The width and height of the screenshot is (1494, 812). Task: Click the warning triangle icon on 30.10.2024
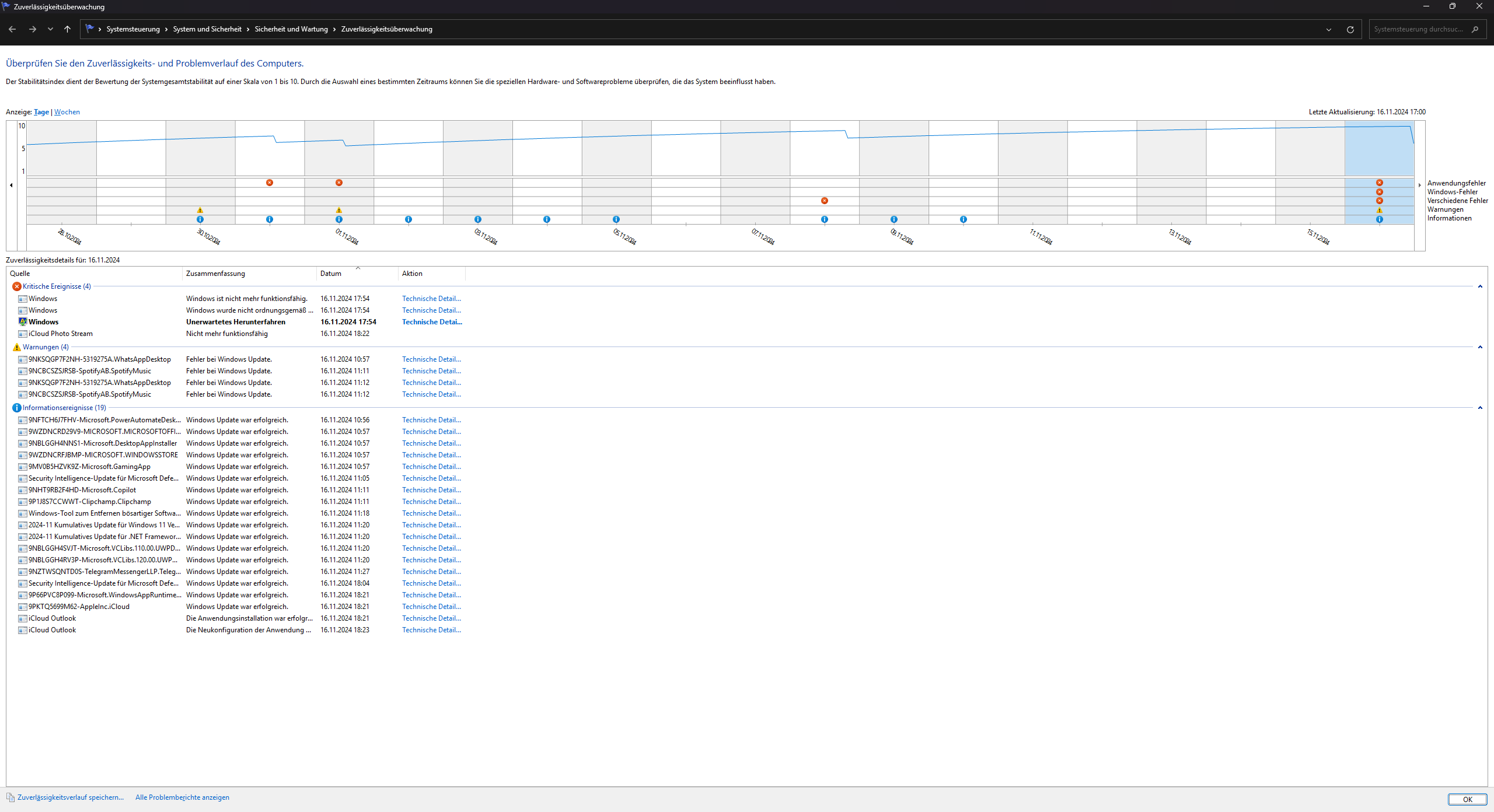[200, 211]
